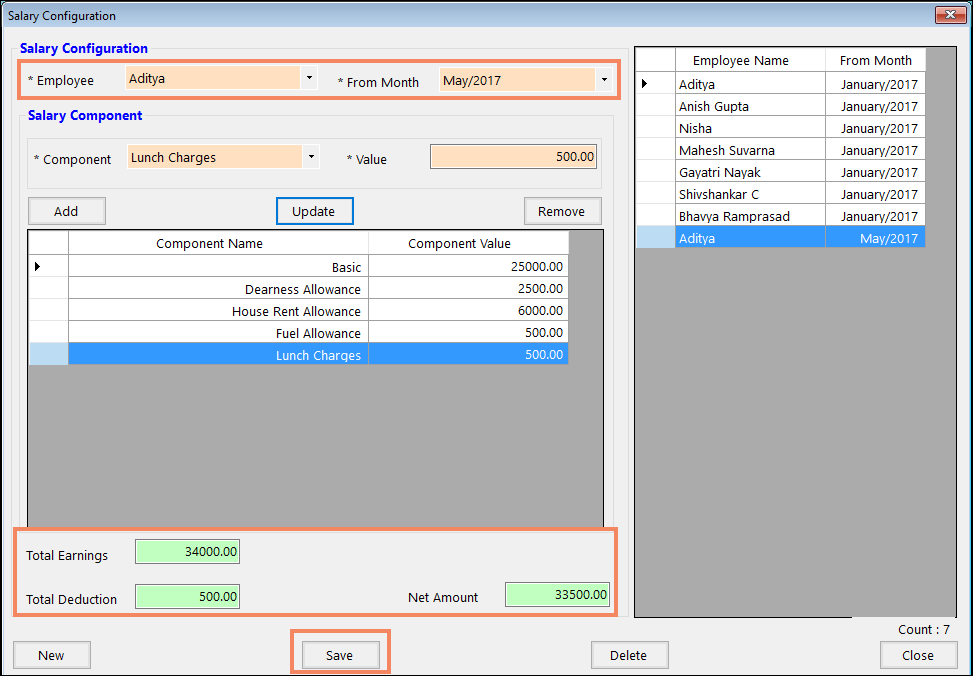The height and width of the screenshot is (676, 973).
Task: Click the From Month column header
Action: pyautogui.click(x=875, y=60)
